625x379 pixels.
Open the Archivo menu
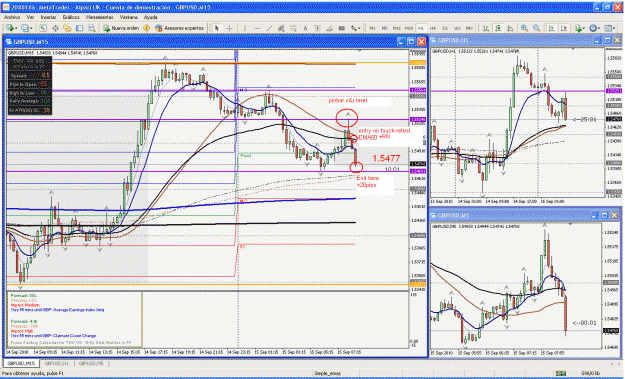(x=12, y=18)
